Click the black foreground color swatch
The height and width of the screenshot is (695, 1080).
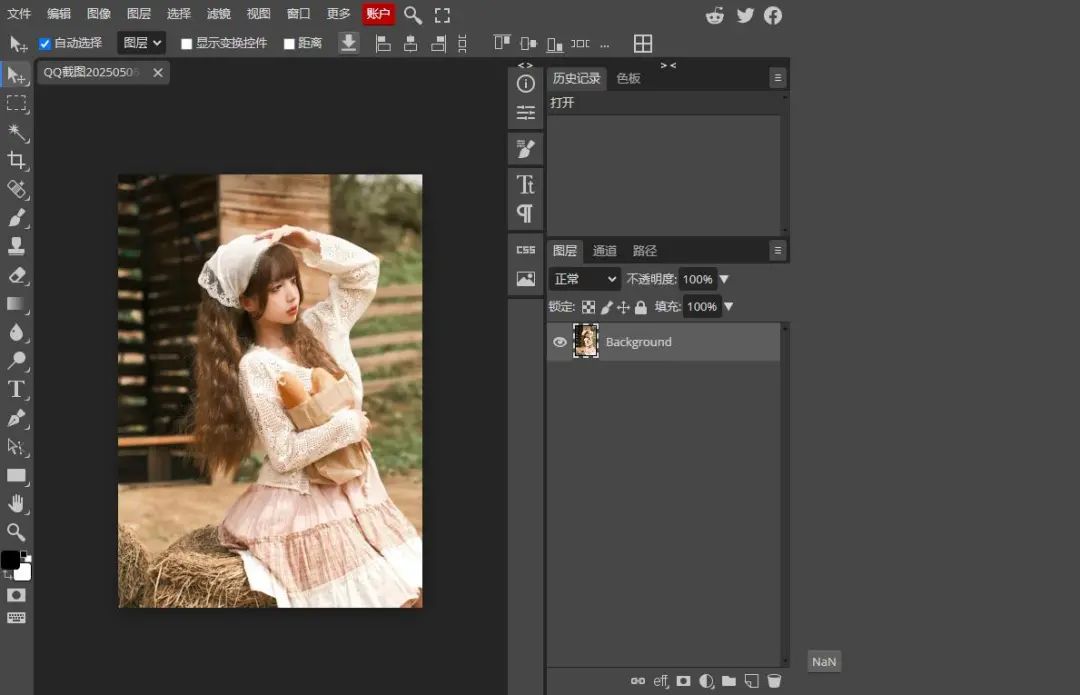coord(10,560)
